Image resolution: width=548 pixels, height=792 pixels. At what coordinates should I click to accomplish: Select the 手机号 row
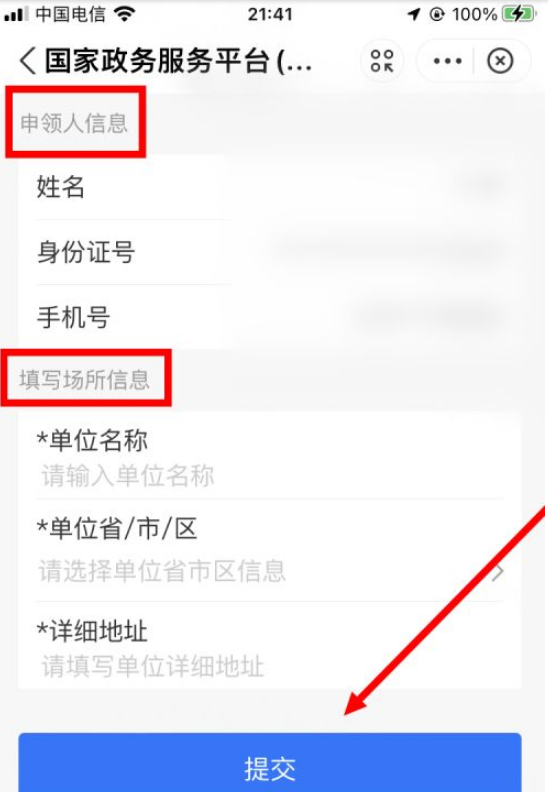click(x=270, y=317)
